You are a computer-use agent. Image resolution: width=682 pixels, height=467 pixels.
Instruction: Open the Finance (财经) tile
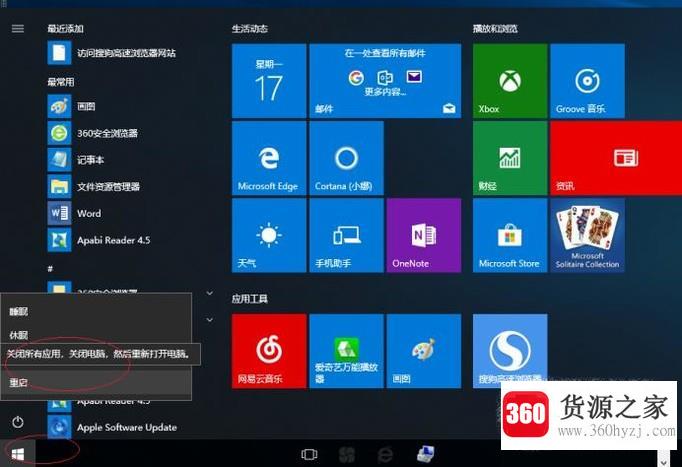pyautogui.click(x=510, y=158)
